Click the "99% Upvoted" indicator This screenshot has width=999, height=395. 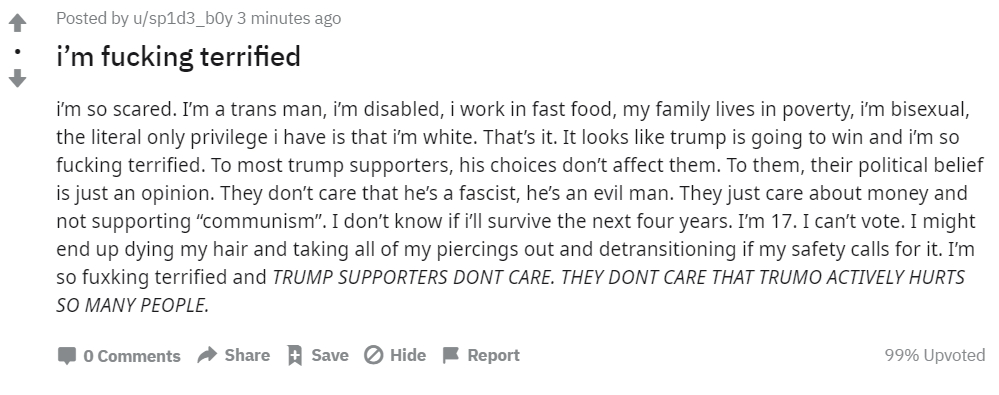coord(935,355)
